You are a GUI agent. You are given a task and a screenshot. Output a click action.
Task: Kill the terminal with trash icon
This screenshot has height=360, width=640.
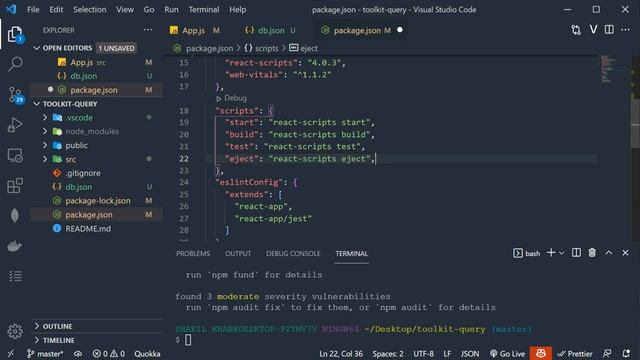tap(592, 253)
